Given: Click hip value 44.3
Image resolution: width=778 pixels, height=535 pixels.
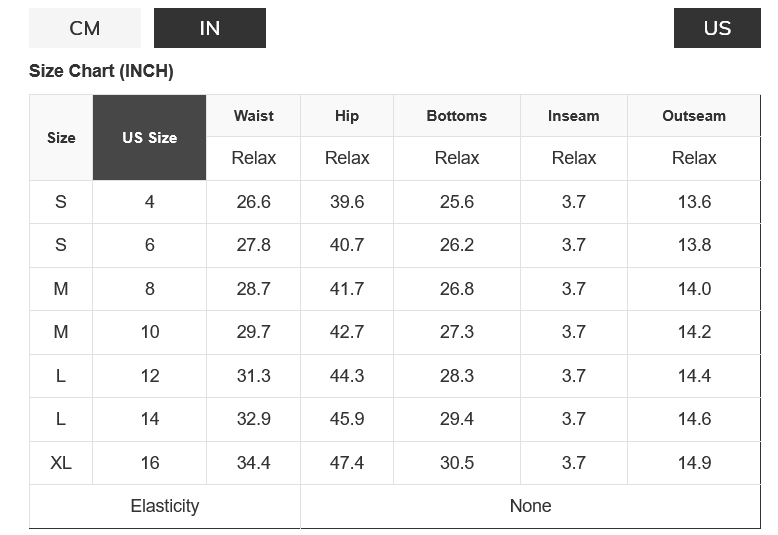Looking at the screenshot, I should coord(347,376).
